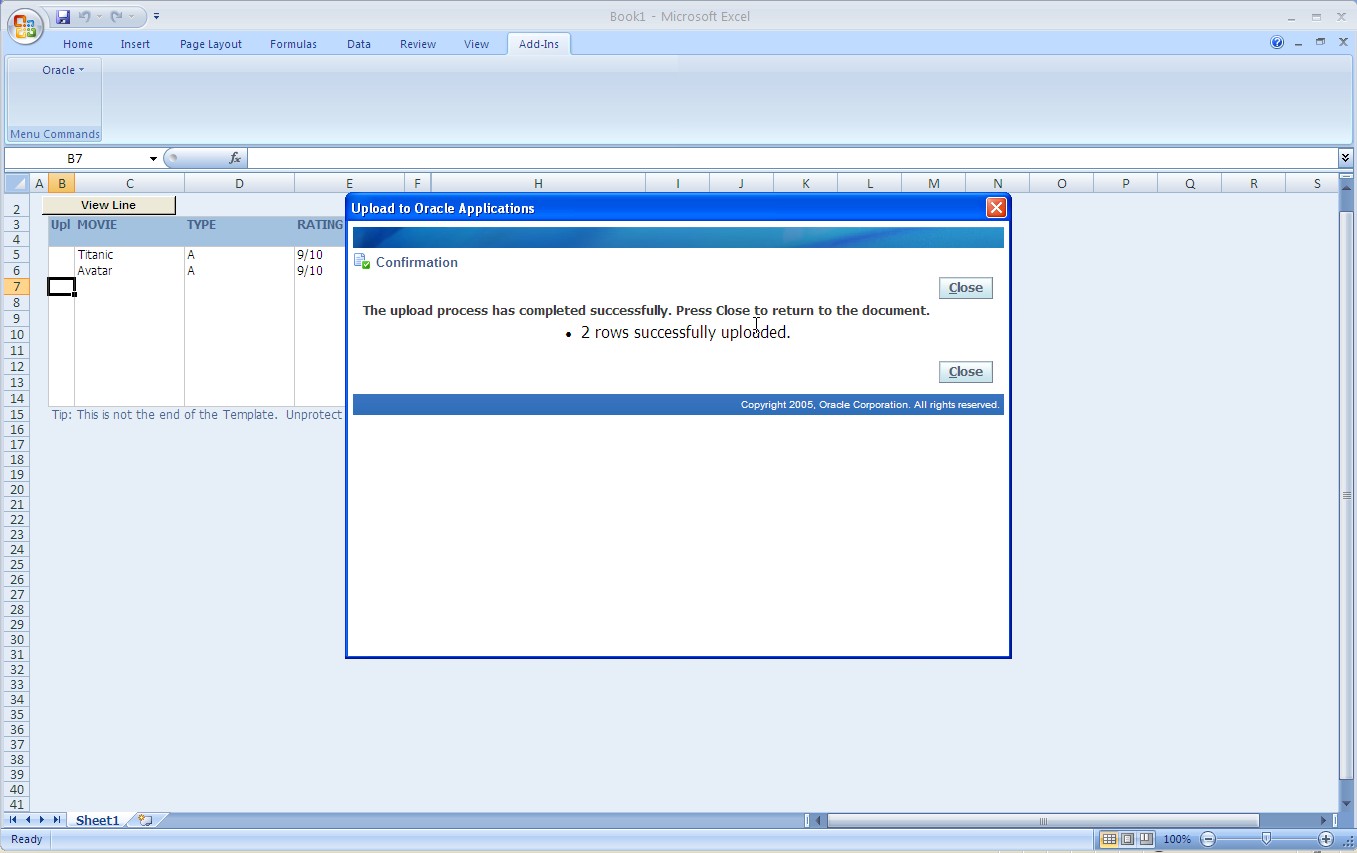Select row 7 header

(x=17, y=287)
